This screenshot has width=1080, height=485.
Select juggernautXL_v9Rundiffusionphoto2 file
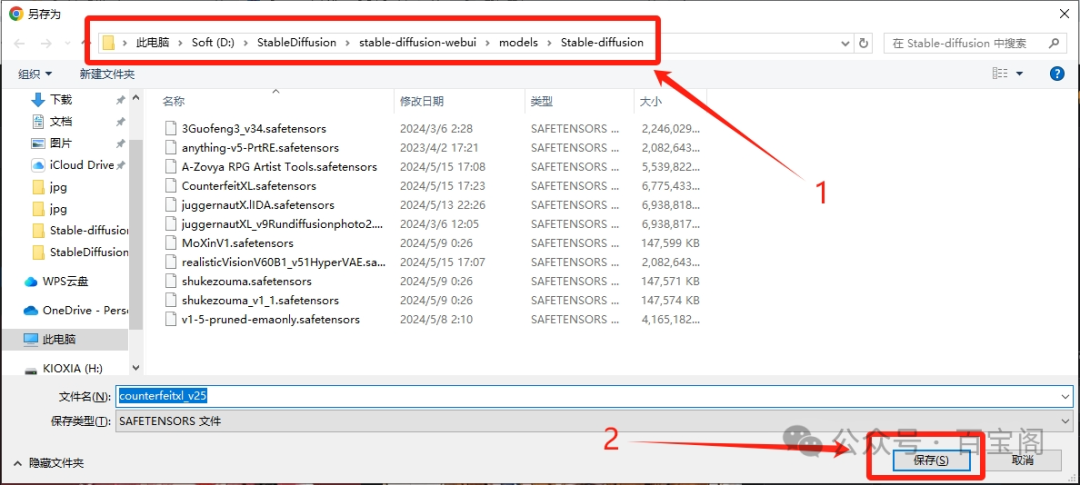282,224
